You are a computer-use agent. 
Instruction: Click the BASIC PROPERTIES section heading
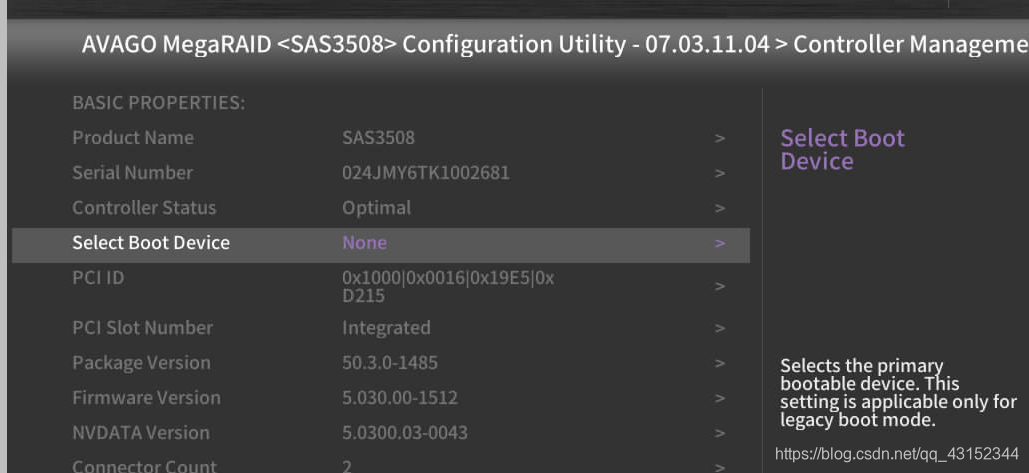point(158,103)
